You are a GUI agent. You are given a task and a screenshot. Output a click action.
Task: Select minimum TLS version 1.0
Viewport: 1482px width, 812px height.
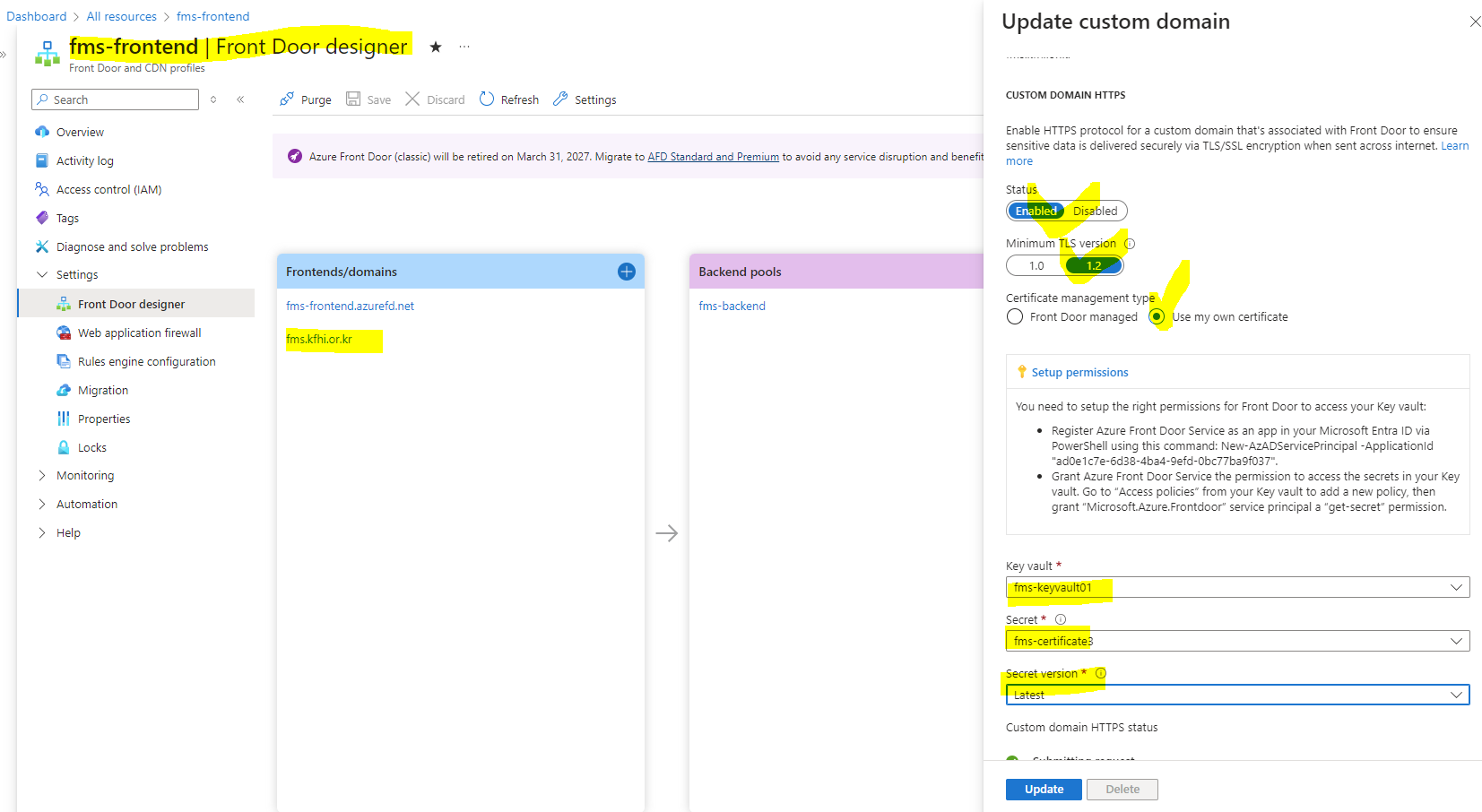1036,266
